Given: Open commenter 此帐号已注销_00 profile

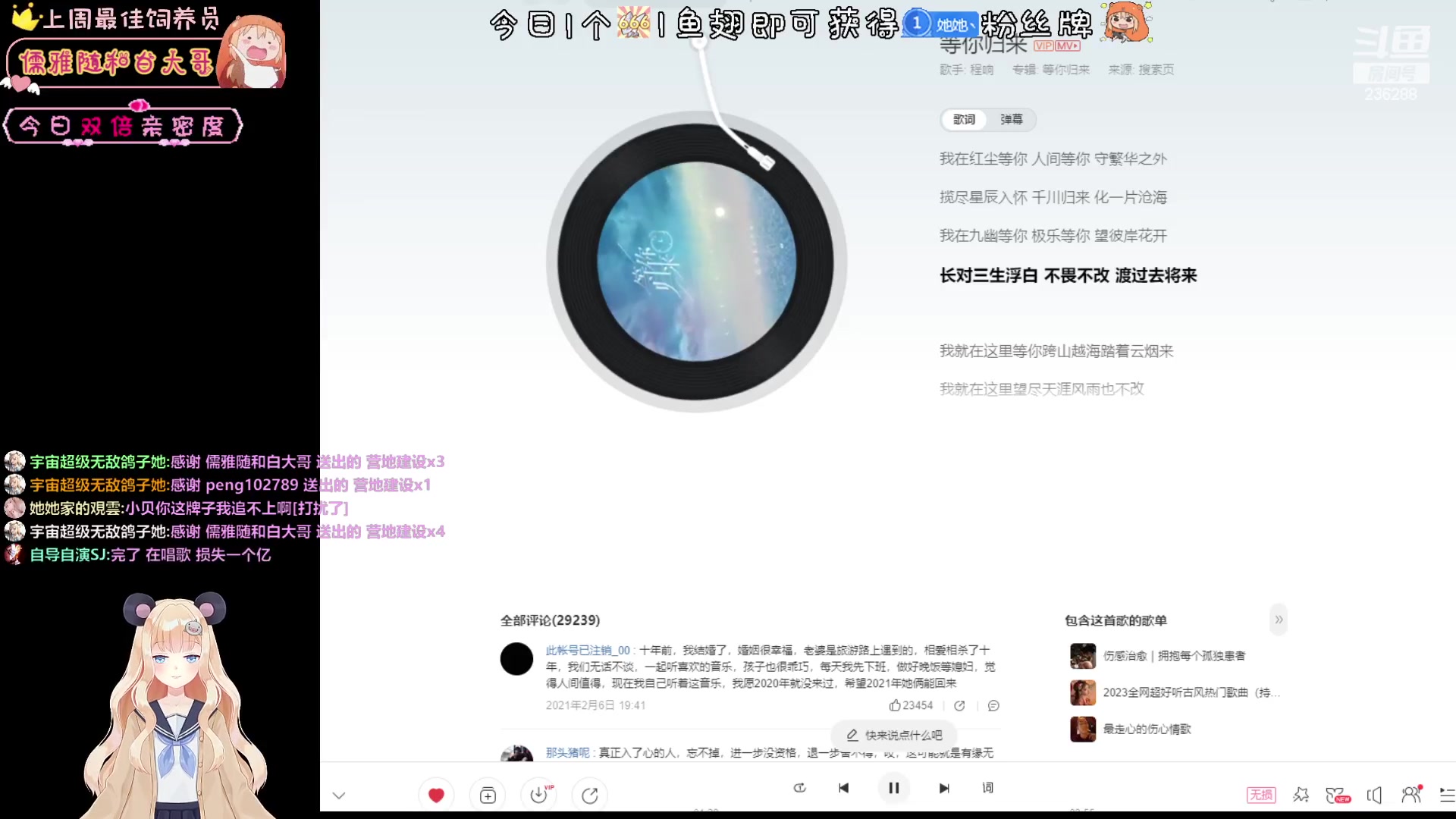Looking at the screenshot, I should [x=588, y=651].
